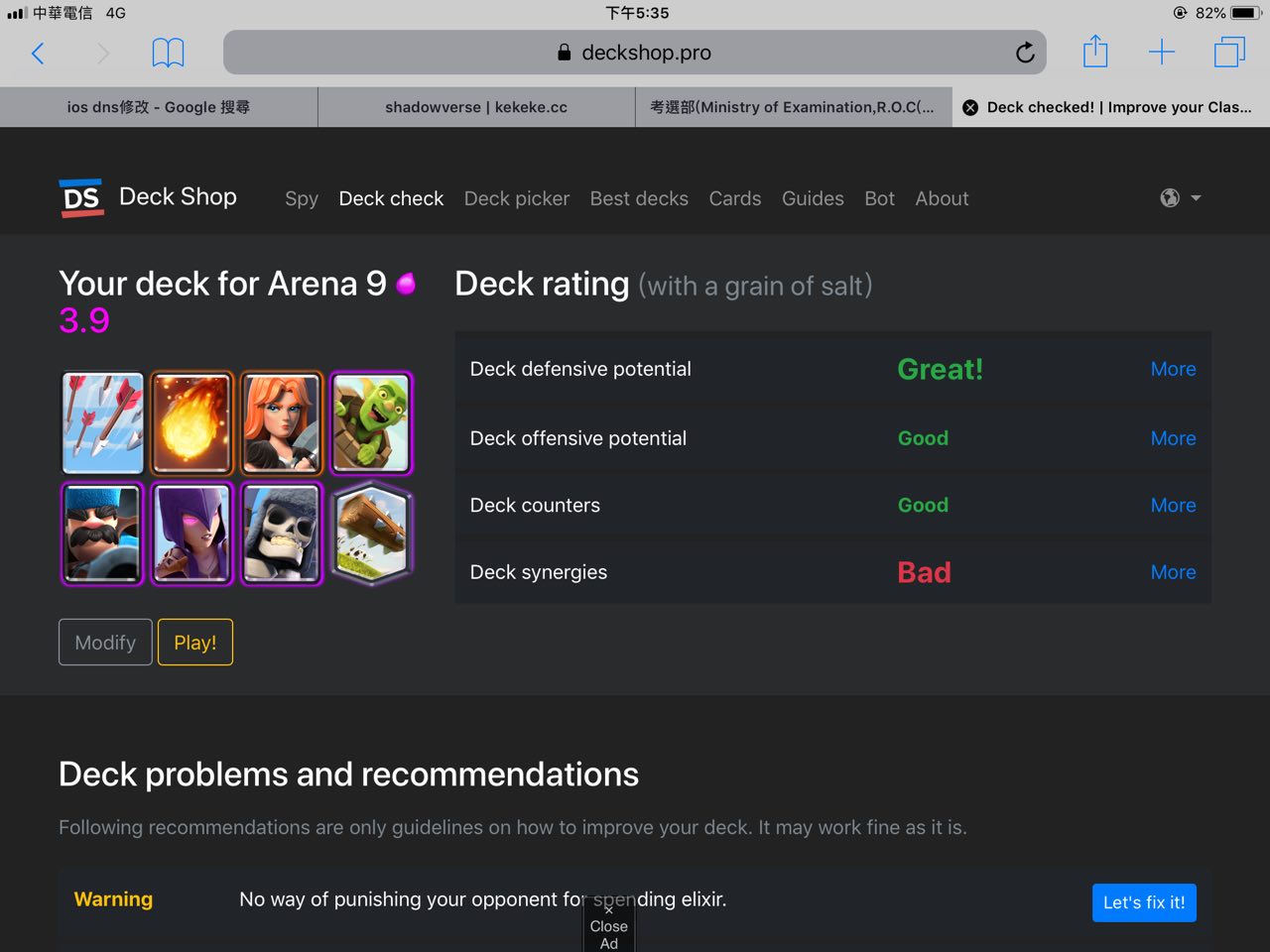Go to the Deck picker page
The height and width of the screenshot is (952, 1270).
(x=517, y=198)
